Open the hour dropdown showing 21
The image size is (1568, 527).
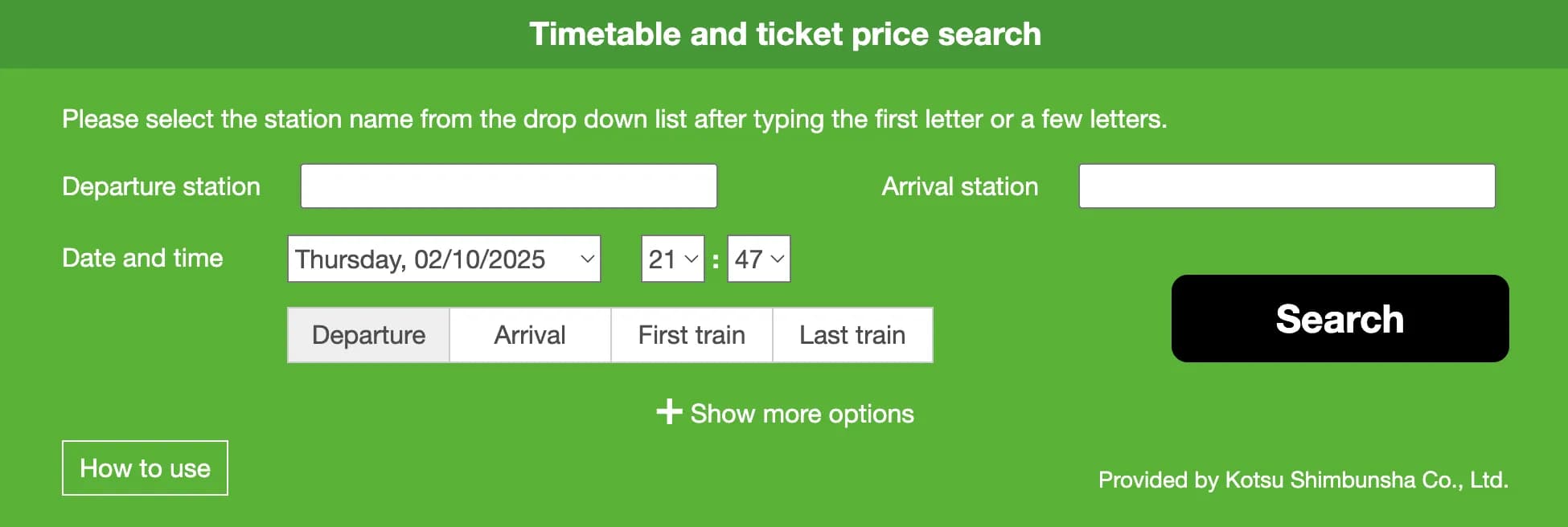click(x=666, y=259)
